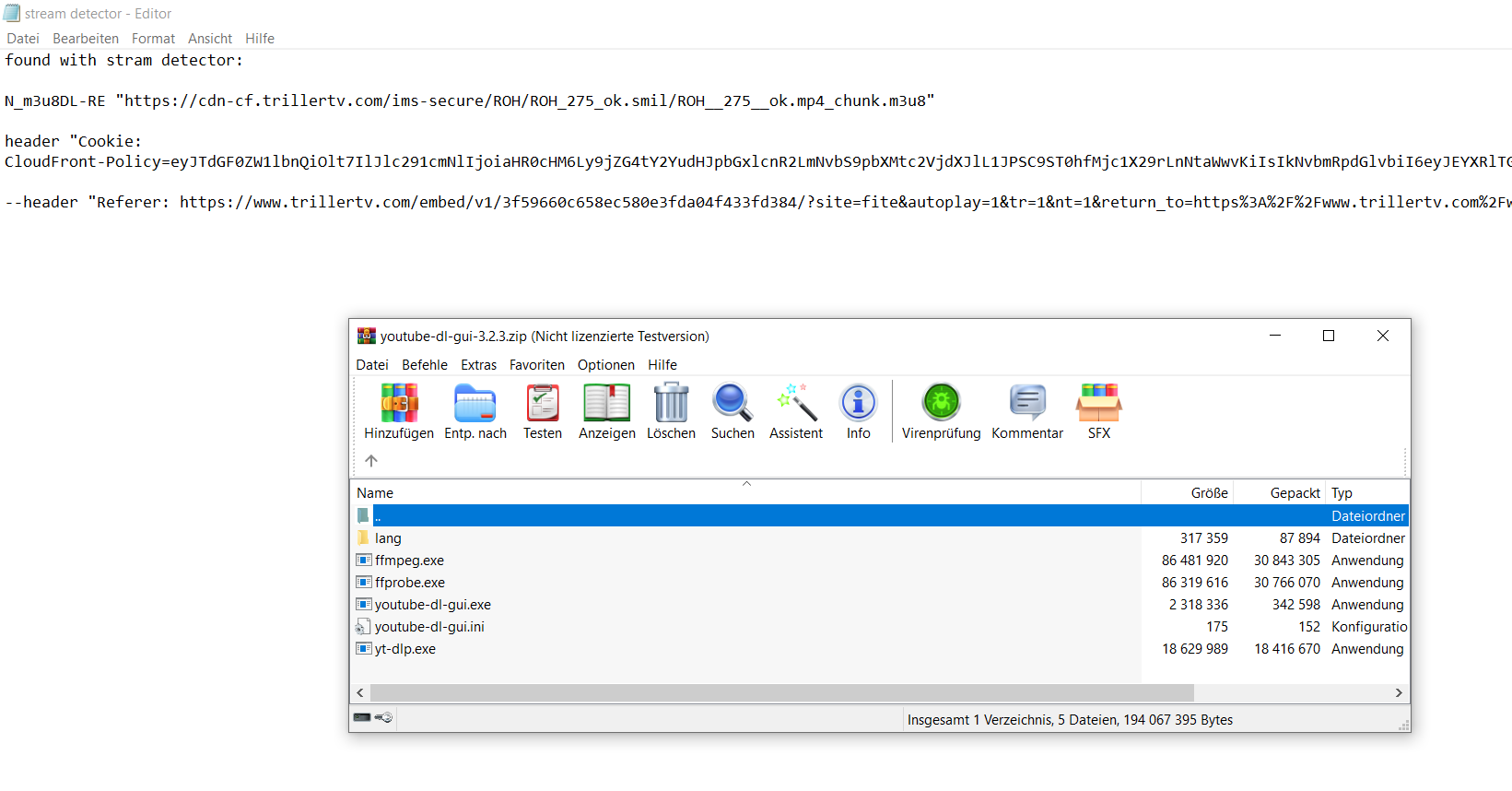Click the --header Referer line in Editor
The height and width of the screenshot is (791, 1512).
[757, 202]
